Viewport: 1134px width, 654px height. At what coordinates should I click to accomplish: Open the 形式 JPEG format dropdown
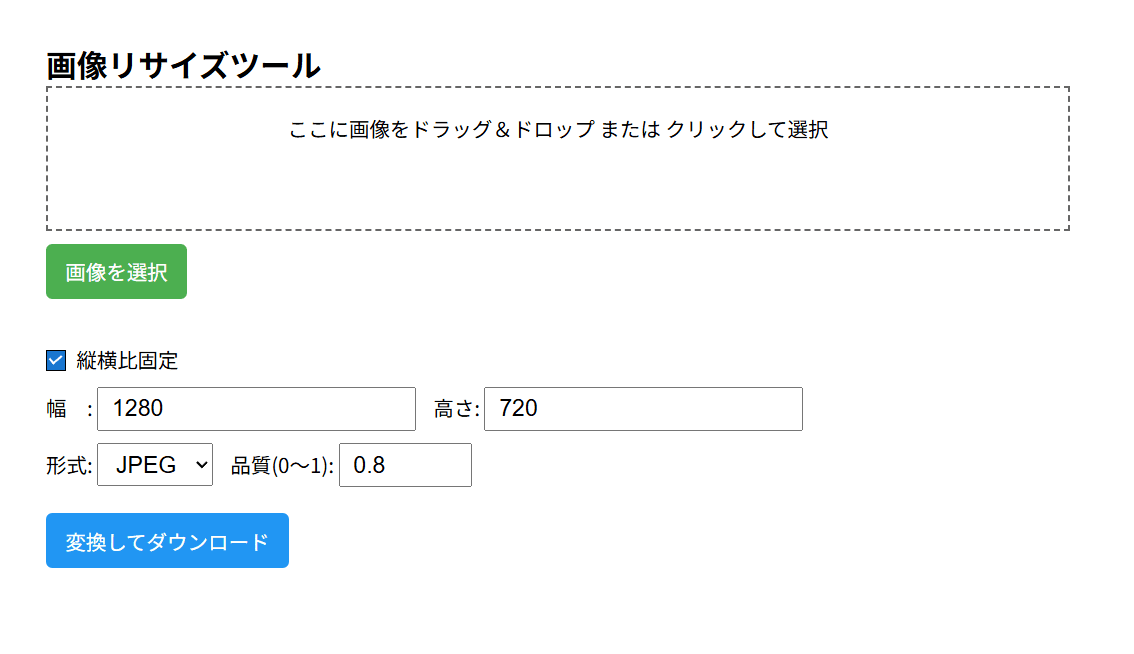(x=154, y=465)
